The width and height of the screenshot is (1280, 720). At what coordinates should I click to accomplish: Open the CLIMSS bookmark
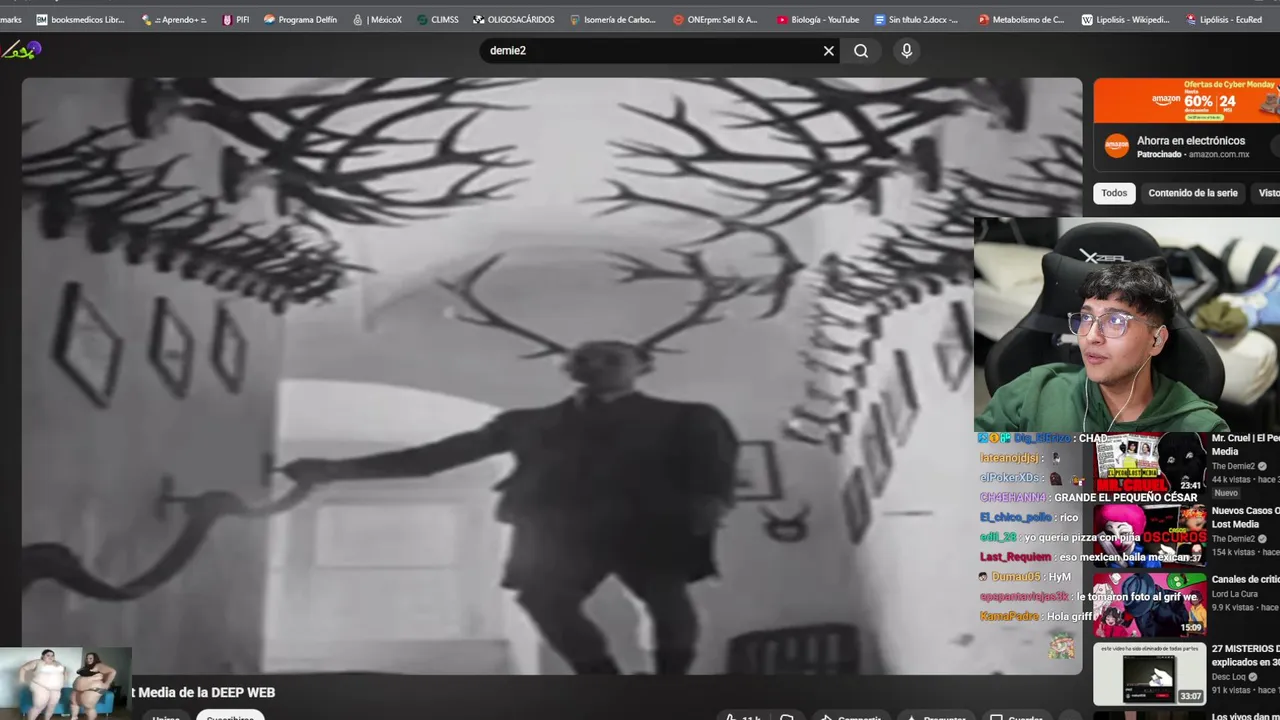click(438, 19)
